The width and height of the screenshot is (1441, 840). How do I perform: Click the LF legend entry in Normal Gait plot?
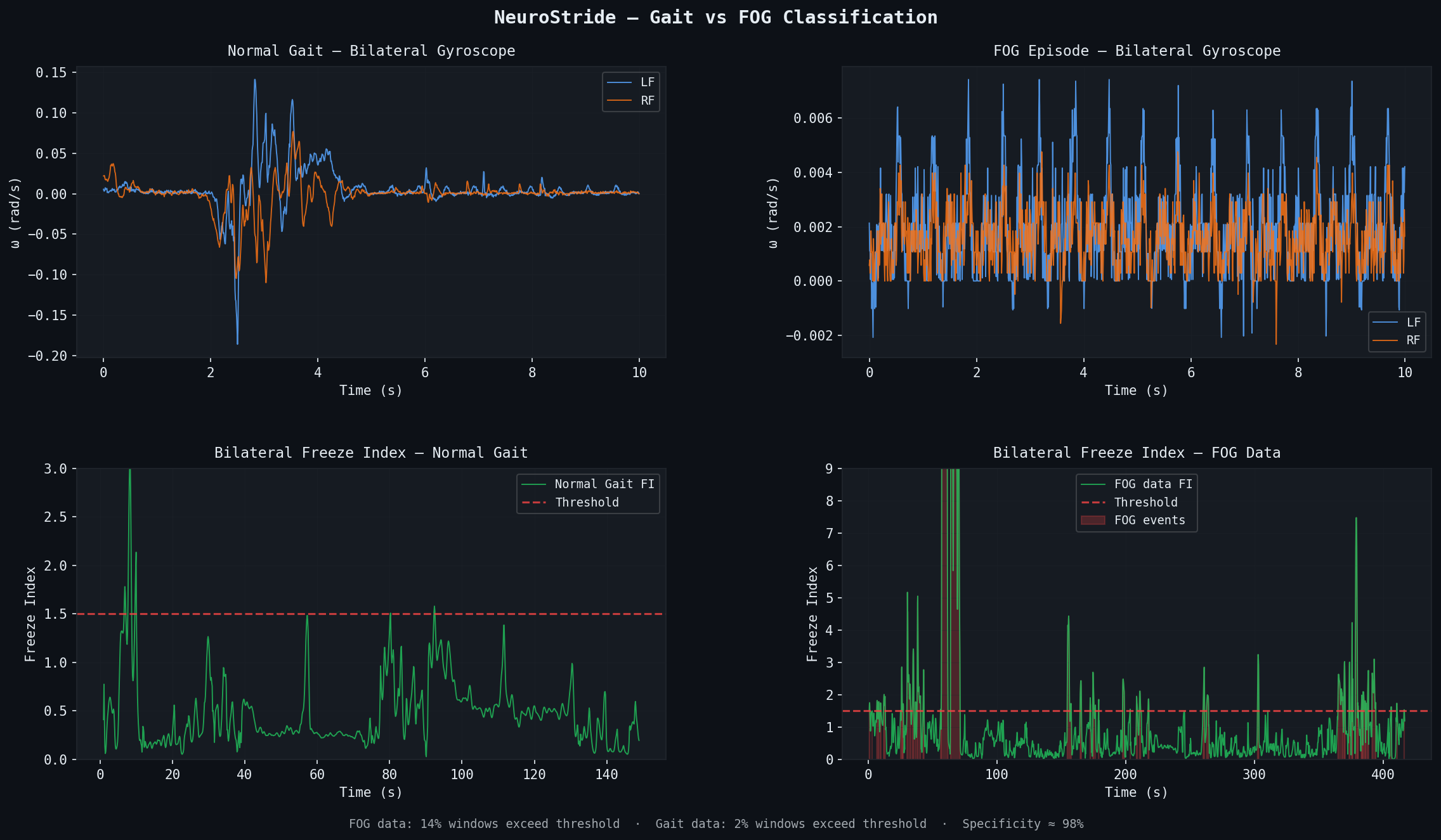click(x=646, y=82)
